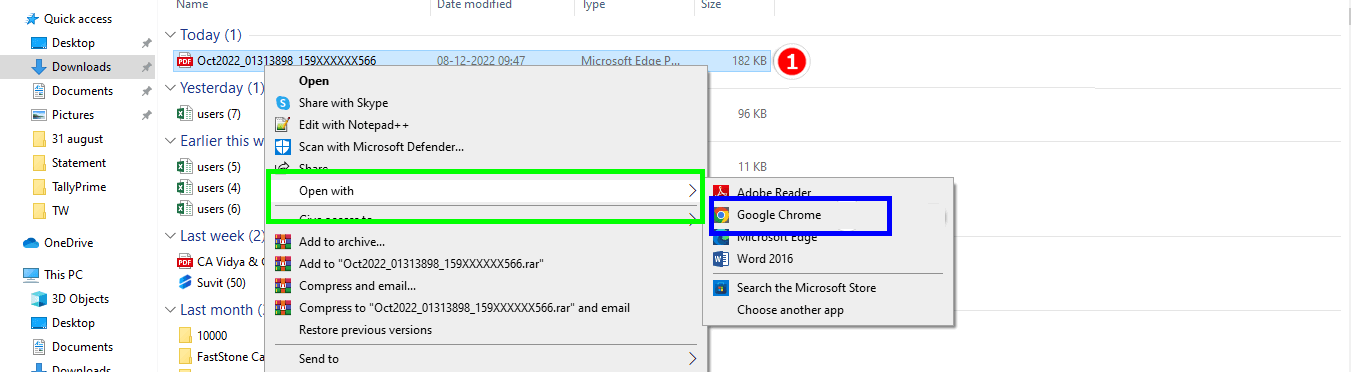Click WinRAR icon beside Add to archive
The height and width of the screenshot is (372, 1351).
click(x=282, y=241)
